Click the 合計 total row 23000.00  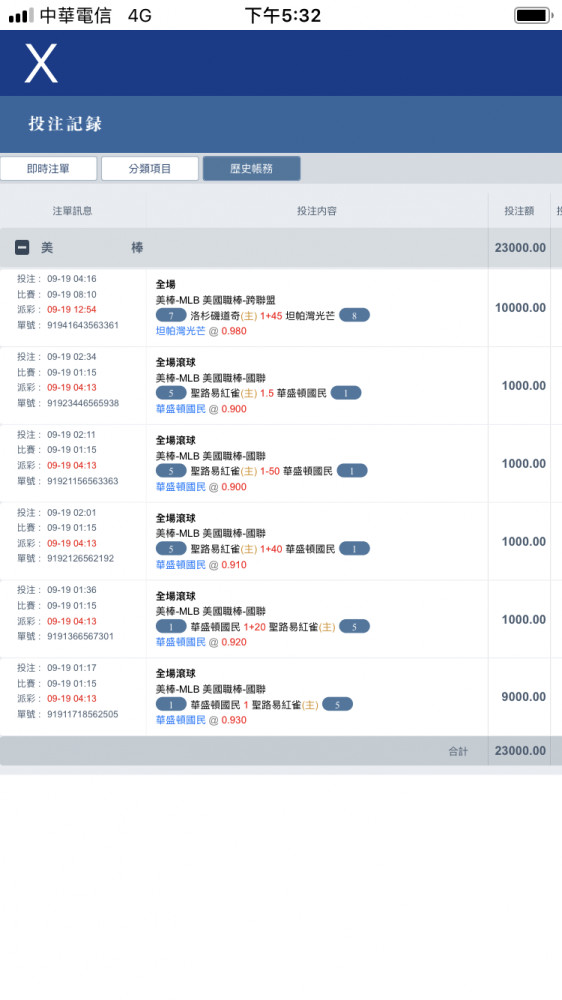point(281,751)
